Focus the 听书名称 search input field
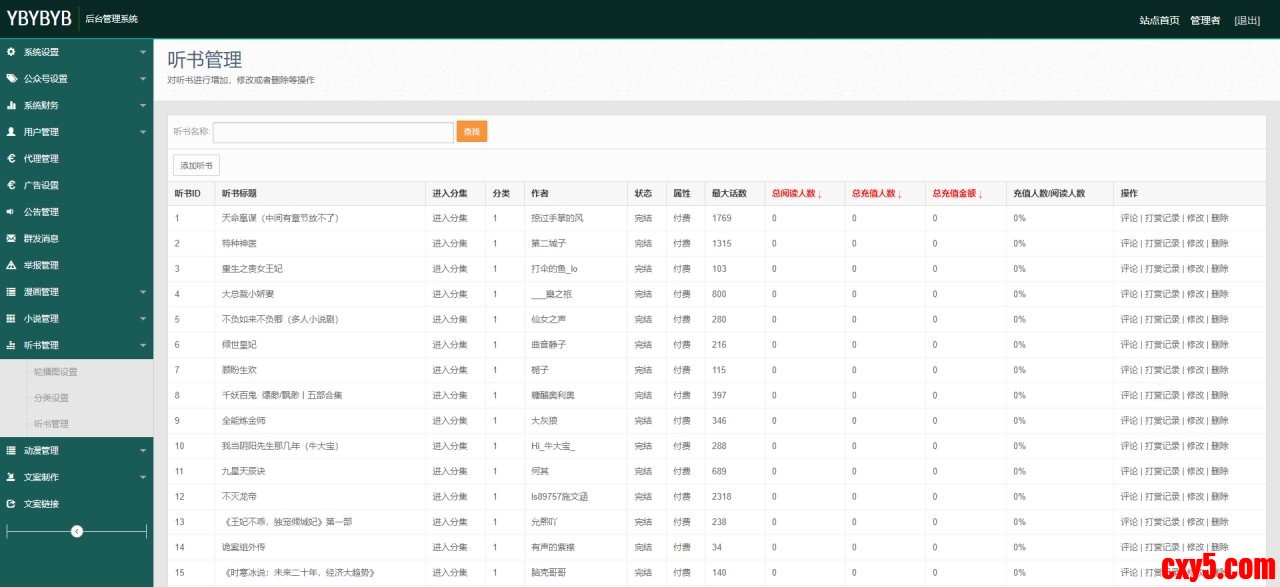 pos(333,132)
